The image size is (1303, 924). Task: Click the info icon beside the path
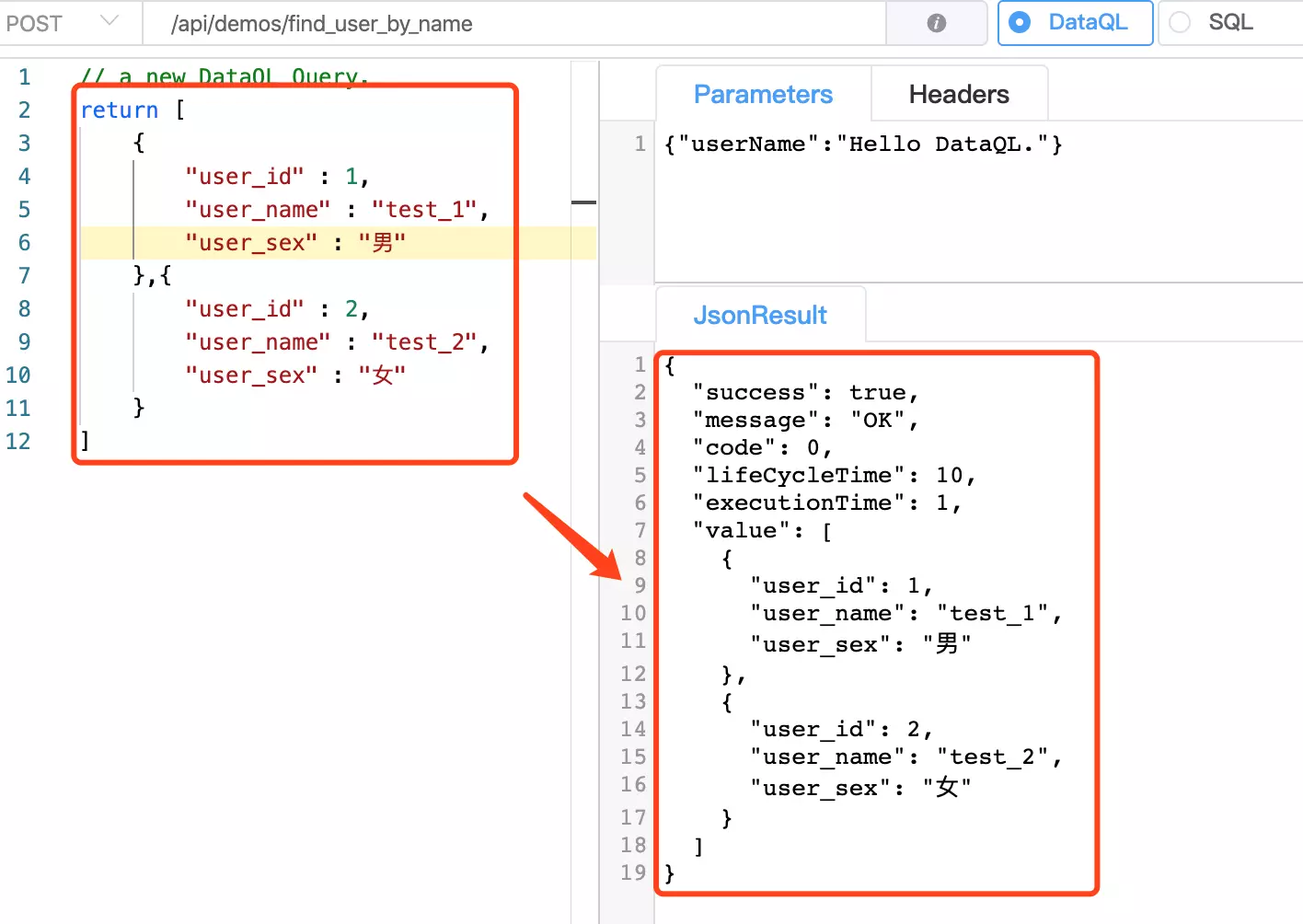pos(937,23)
